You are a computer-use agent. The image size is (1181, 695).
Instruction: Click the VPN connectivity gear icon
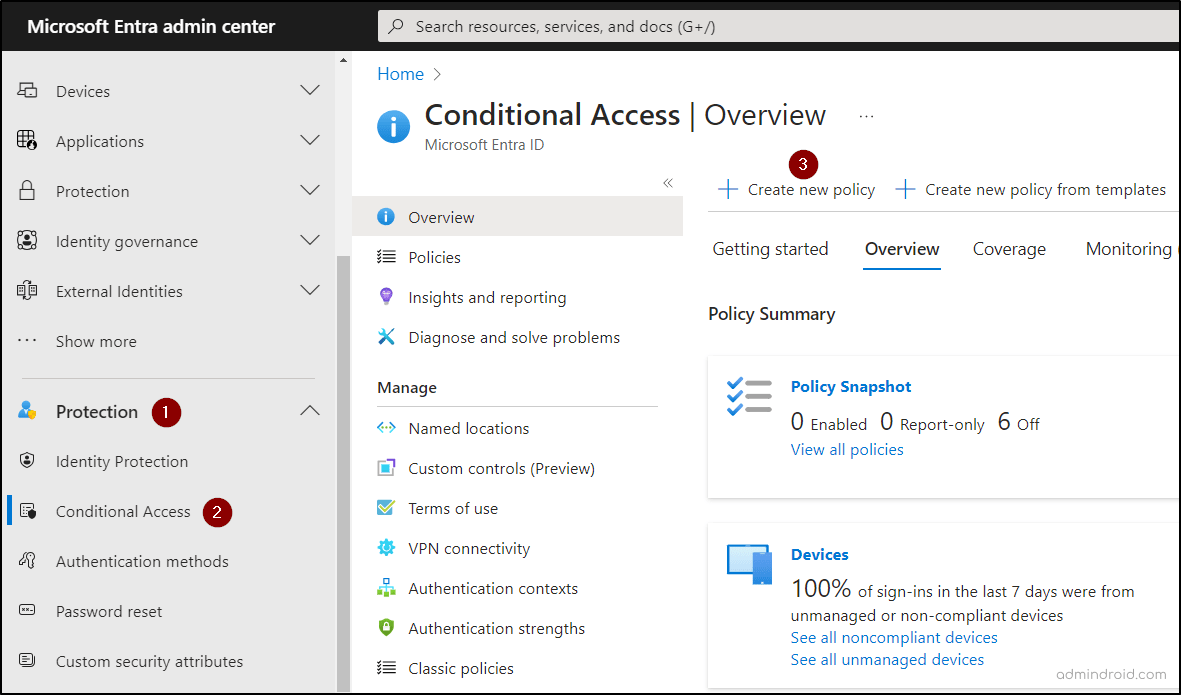[386, 548]
